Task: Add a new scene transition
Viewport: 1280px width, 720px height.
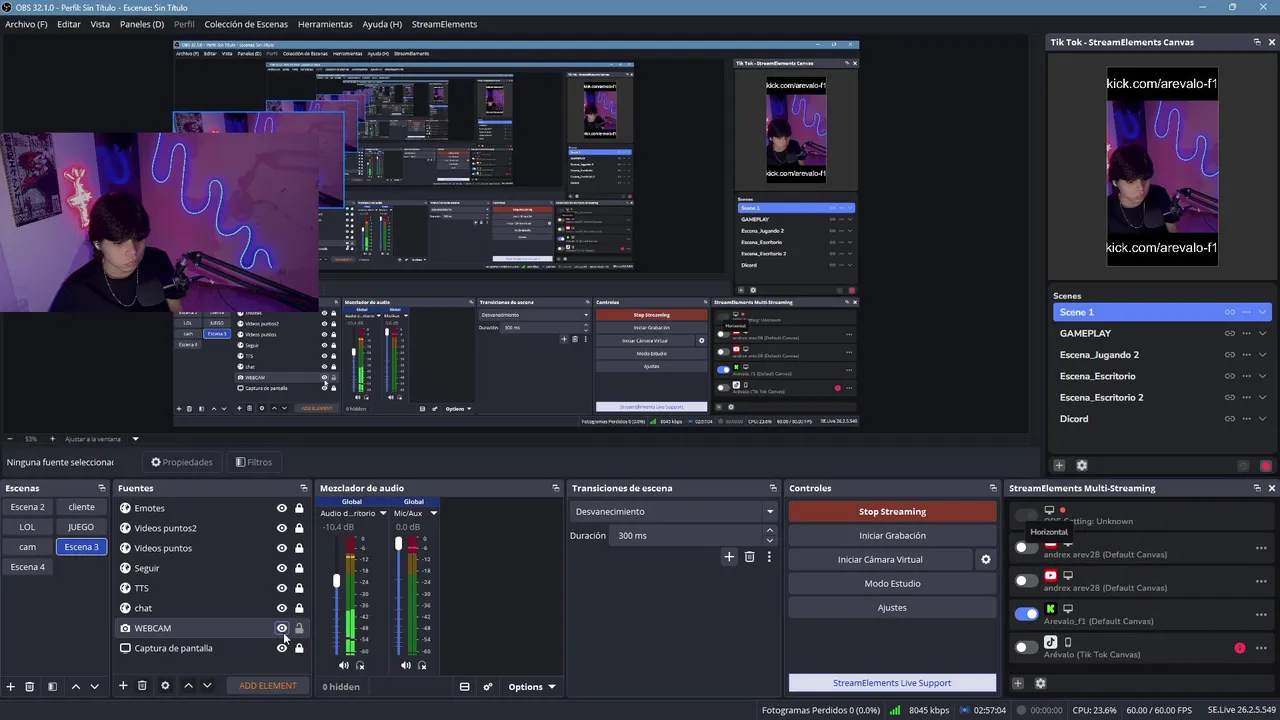Action: (729, 557)
